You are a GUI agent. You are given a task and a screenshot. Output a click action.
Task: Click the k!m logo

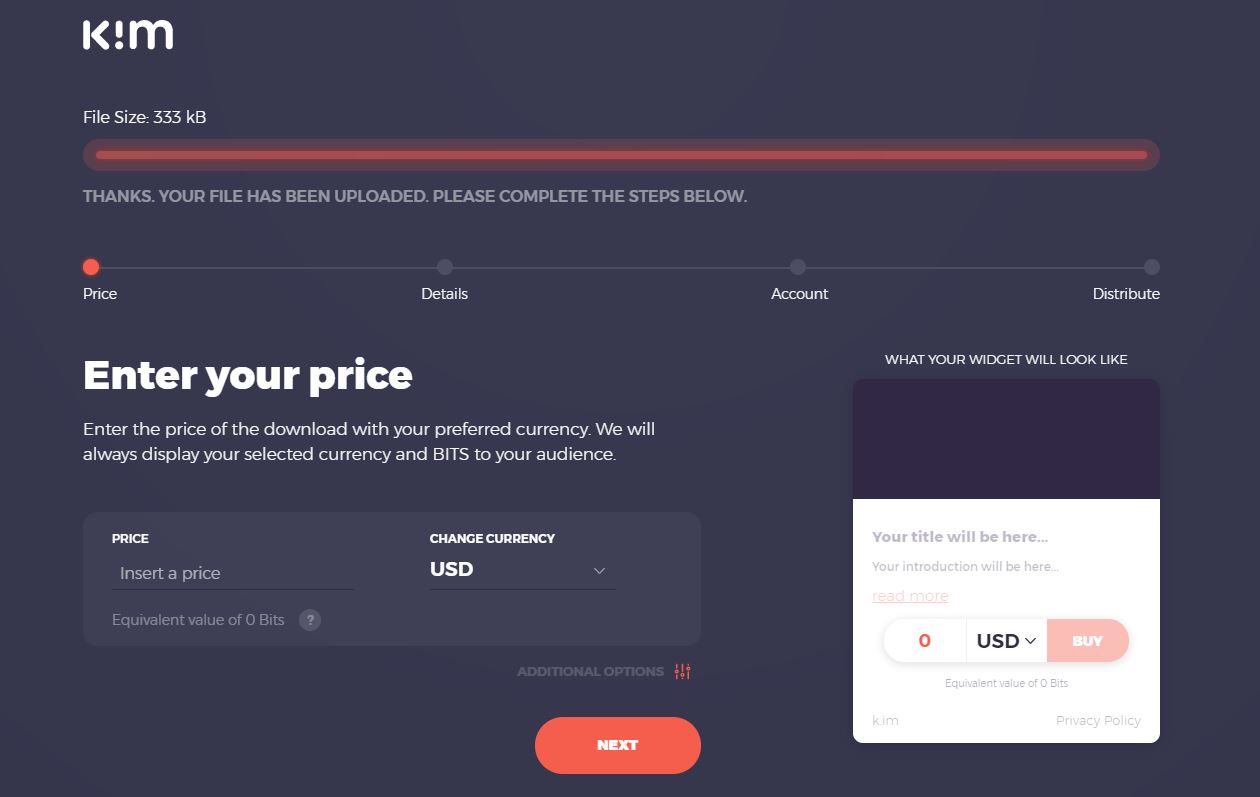tap(128, 34)
